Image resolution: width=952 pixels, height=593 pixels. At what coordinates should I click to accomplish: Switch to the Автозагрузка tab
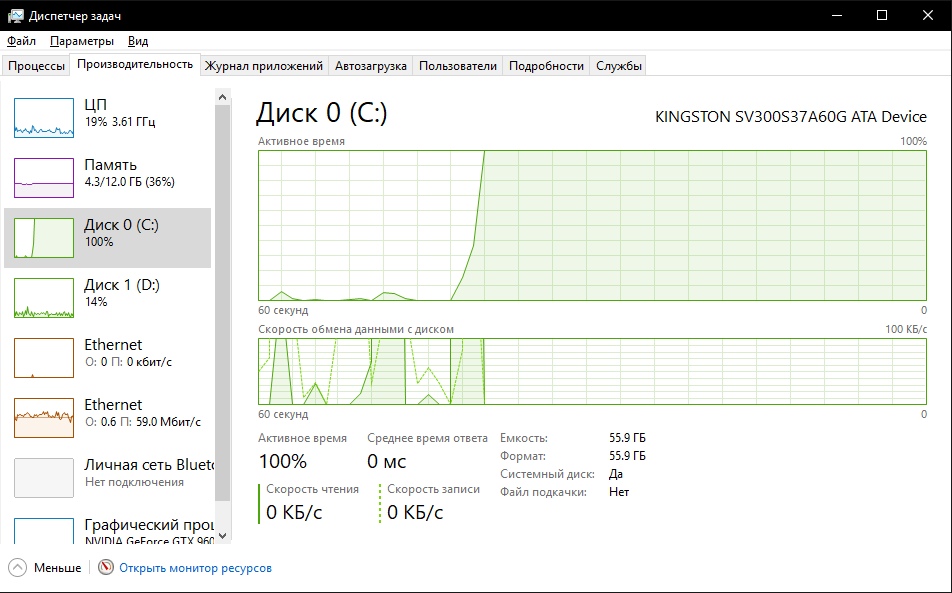click(371, 66)
